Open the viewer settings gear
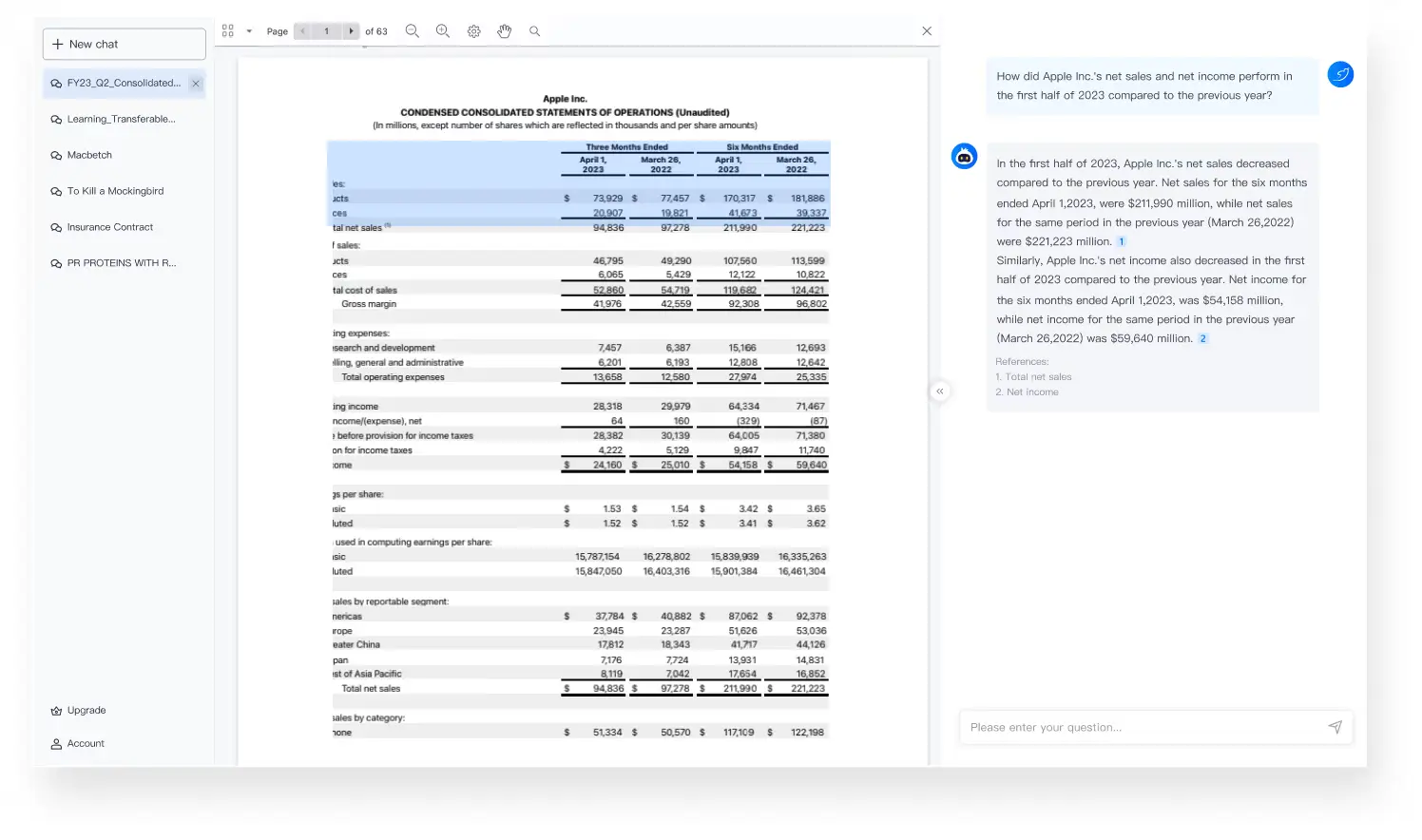Screen dimensions: 1422x840 click(x=474, y=30)
